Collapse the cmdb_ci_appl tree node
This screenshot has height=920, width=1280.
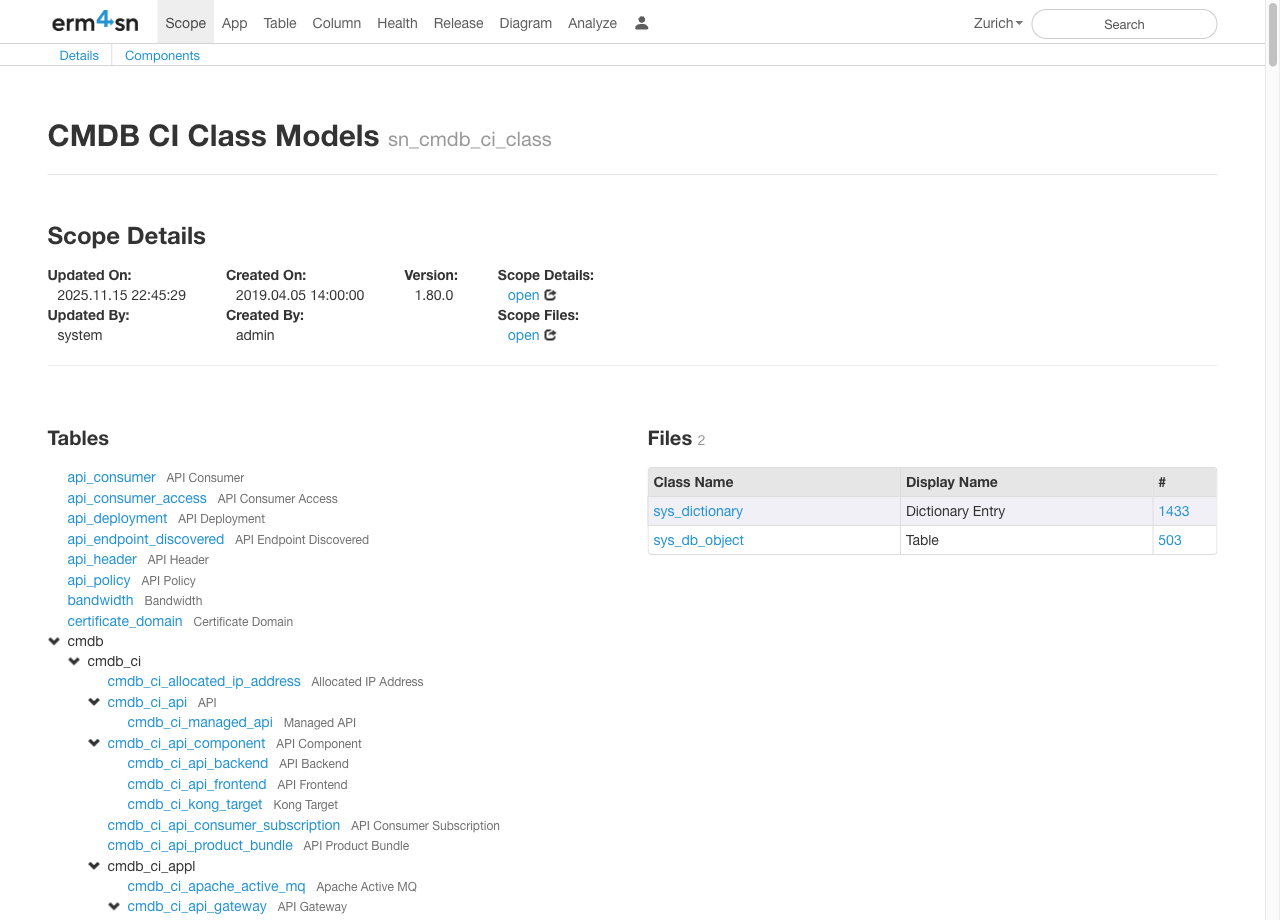[94, 866]
